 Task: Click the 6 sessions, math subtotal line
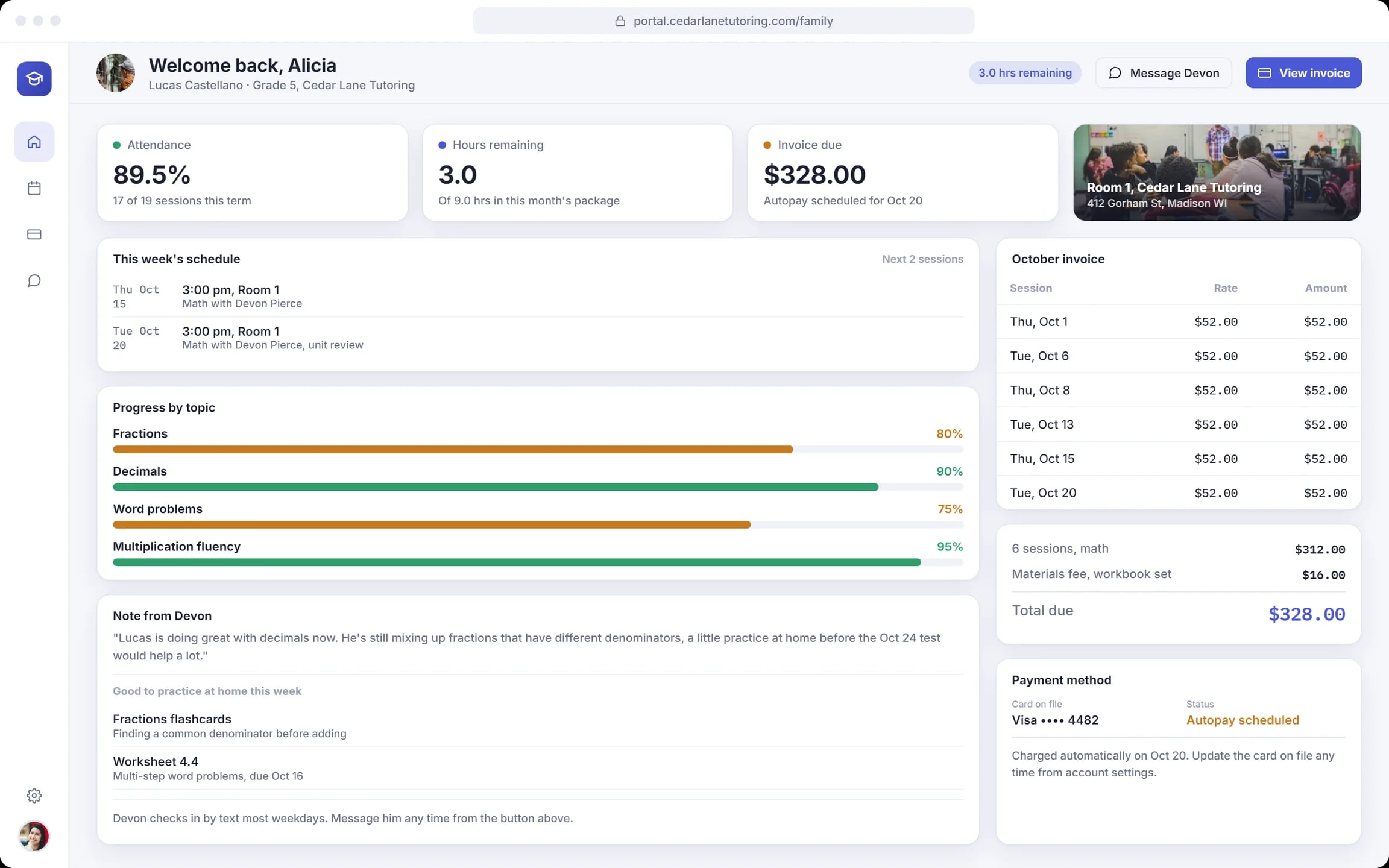click(1178, 549)
